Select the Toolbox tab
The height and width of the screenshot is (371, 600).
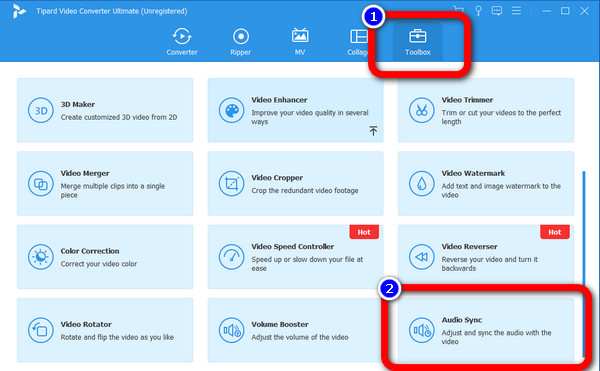[417, 41]
